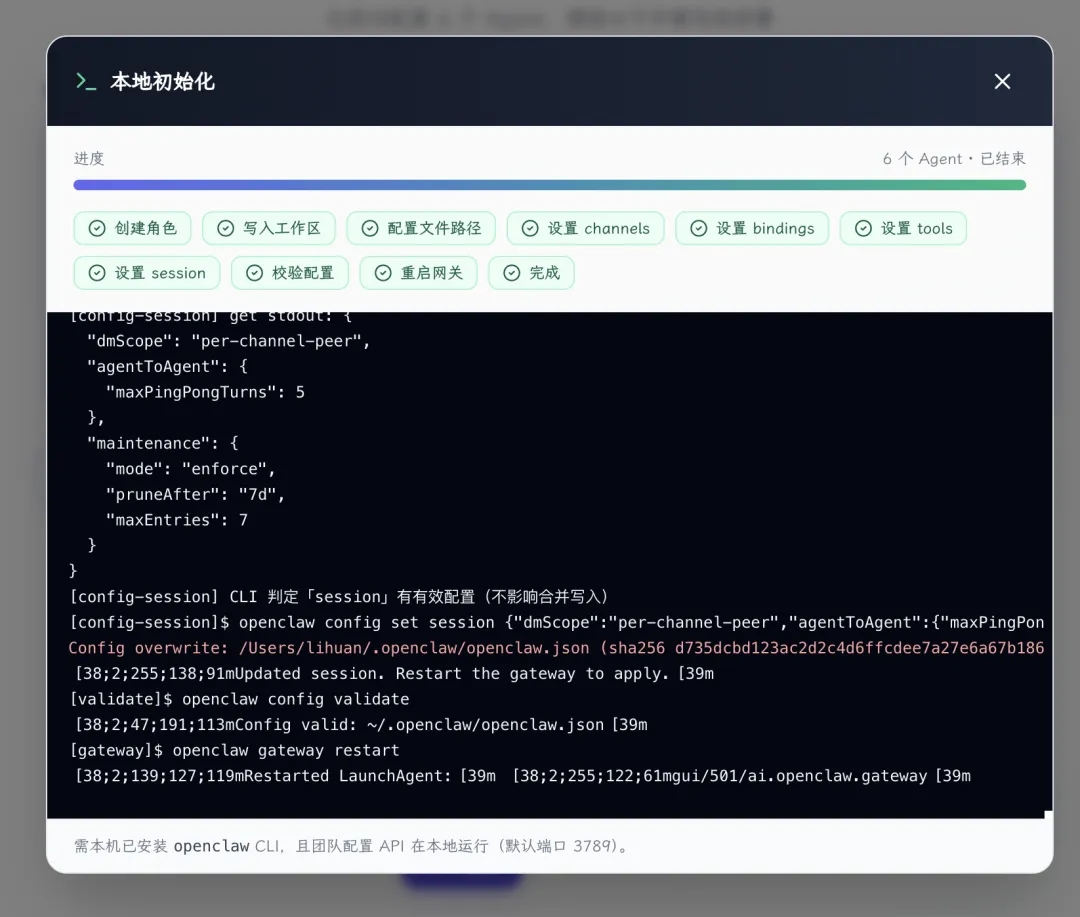
Task: Click the "maxEntries": 7 log line
Action: [x=177, y=519]
